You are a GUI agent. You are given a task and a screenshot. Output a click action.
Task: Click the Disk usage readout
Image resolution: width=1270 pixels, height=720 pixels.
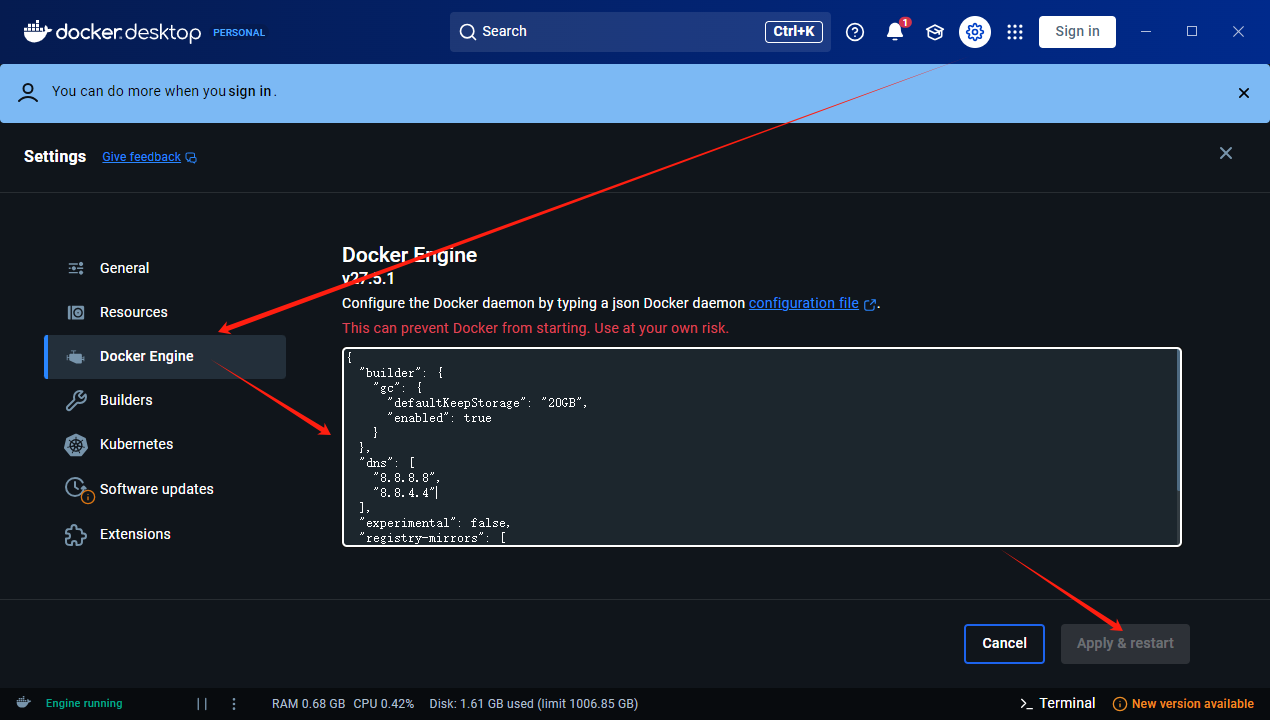(533, 703)
